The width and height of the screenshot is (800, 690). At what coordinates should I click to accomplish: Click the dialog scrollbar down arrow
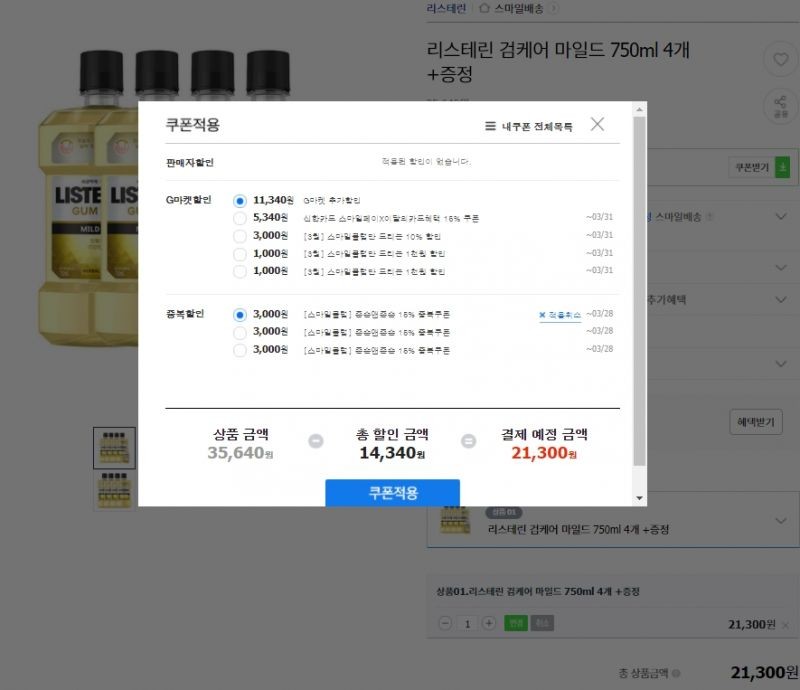coord(639,498)
